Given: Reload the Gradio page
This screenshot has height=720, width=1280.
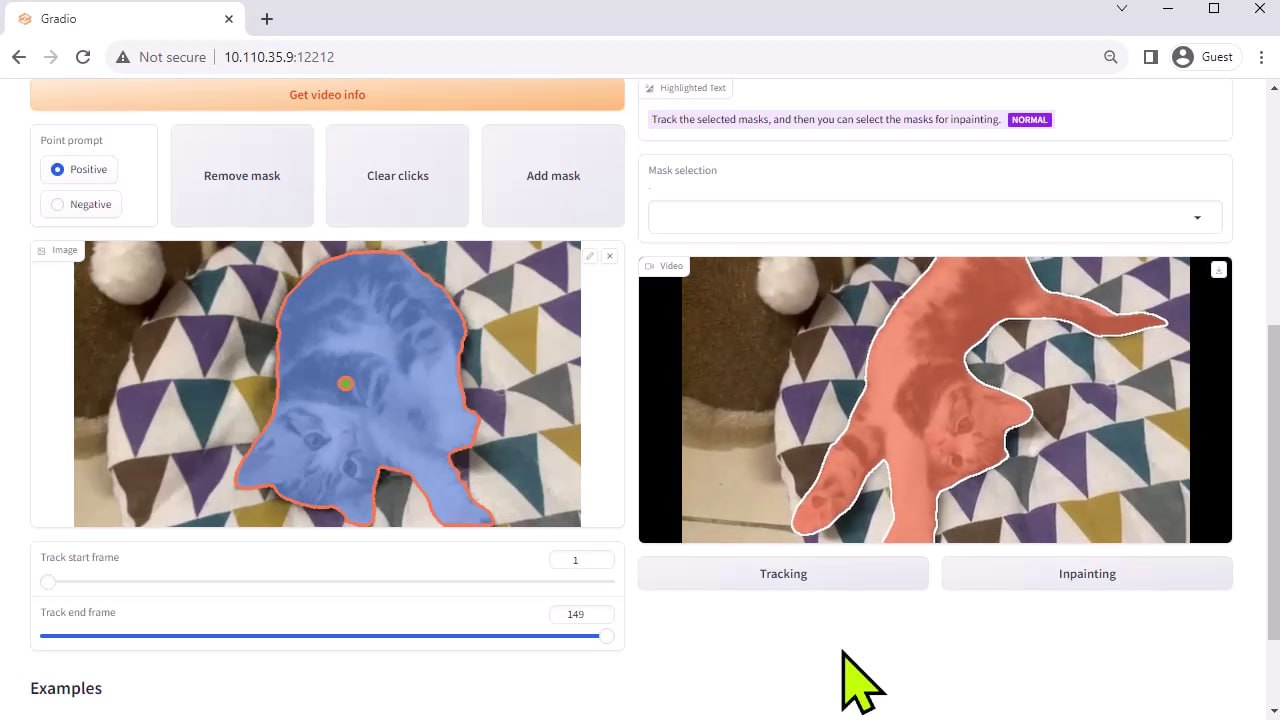Looking at the screenshot, I should pos(83,57).
